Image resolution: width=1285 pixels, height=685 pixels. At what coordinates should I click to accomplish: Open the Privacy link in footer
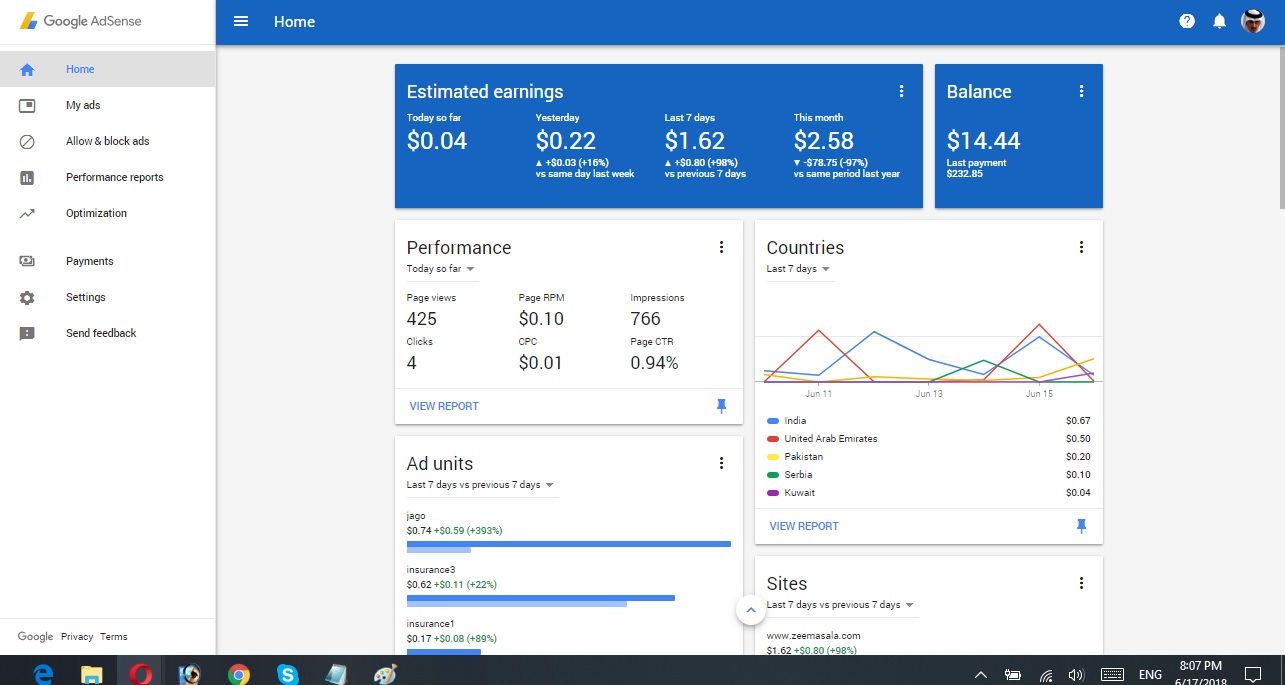(x=76, y=637)
